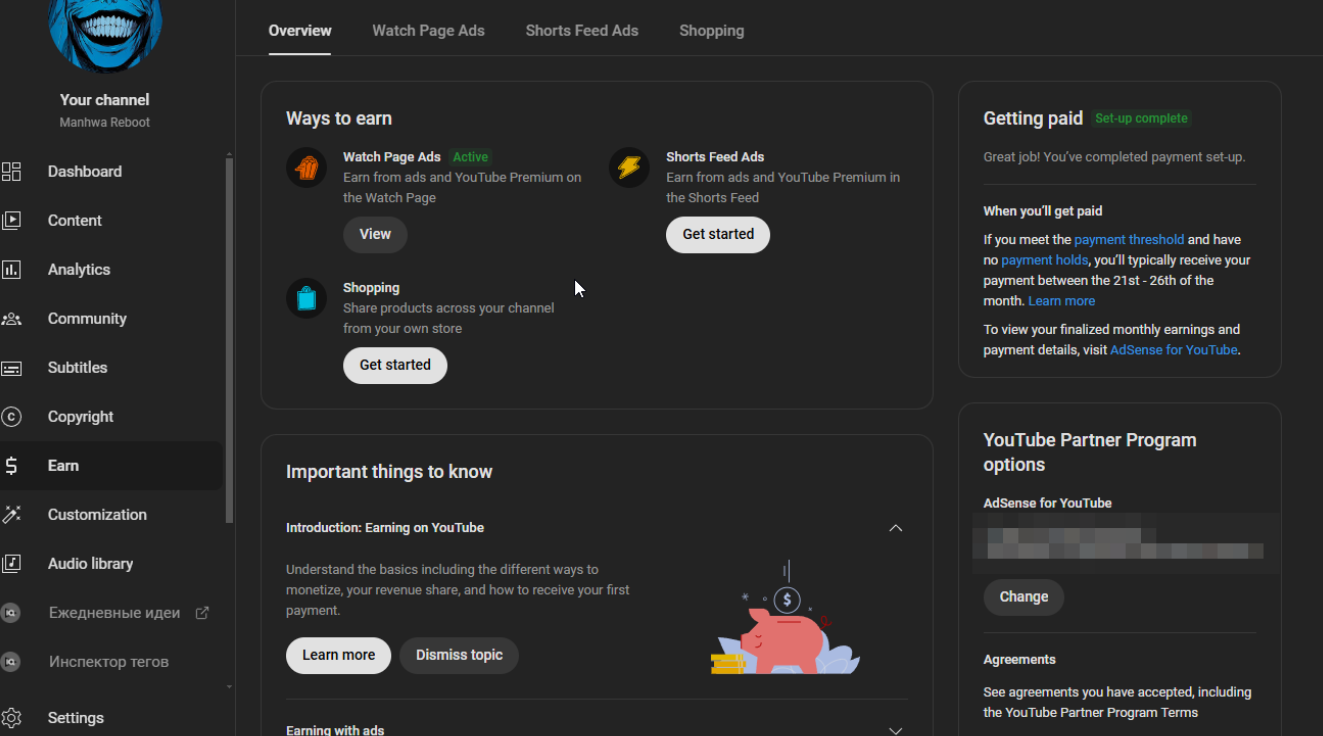Click the Active badge next to Watch Page Ads
The width and height of the screenshot is (1323, 736).
click(x=470, y=157)
